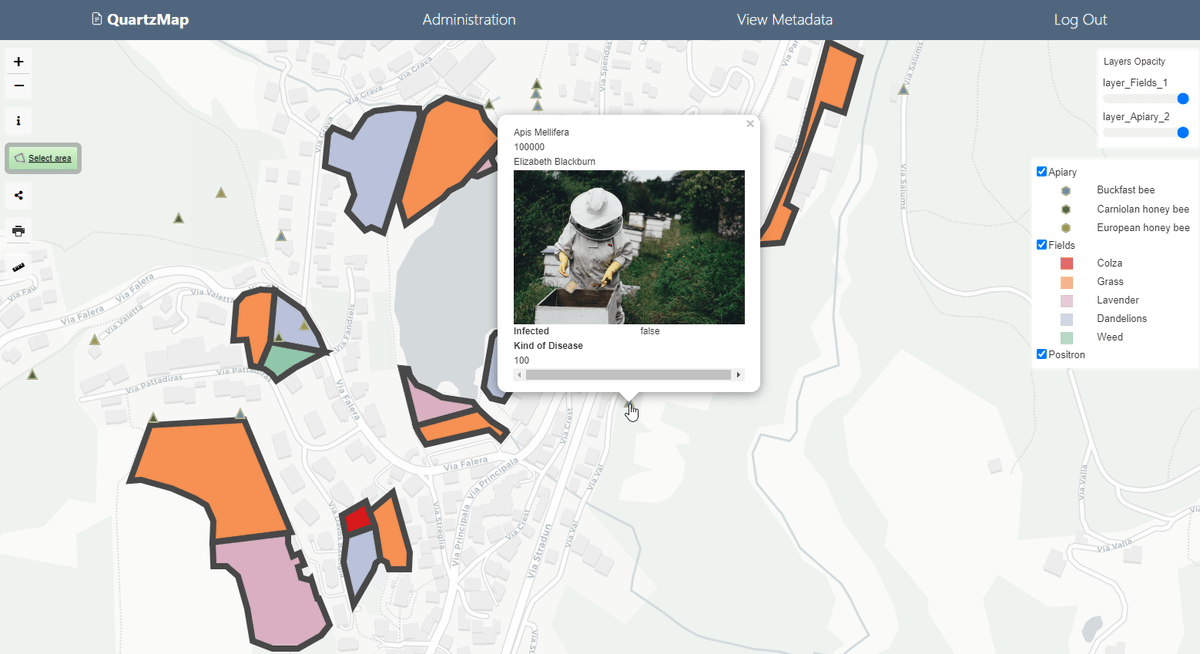The image size is (1200, 654).
Task: Select the zoom in tool
Action: 17,61
